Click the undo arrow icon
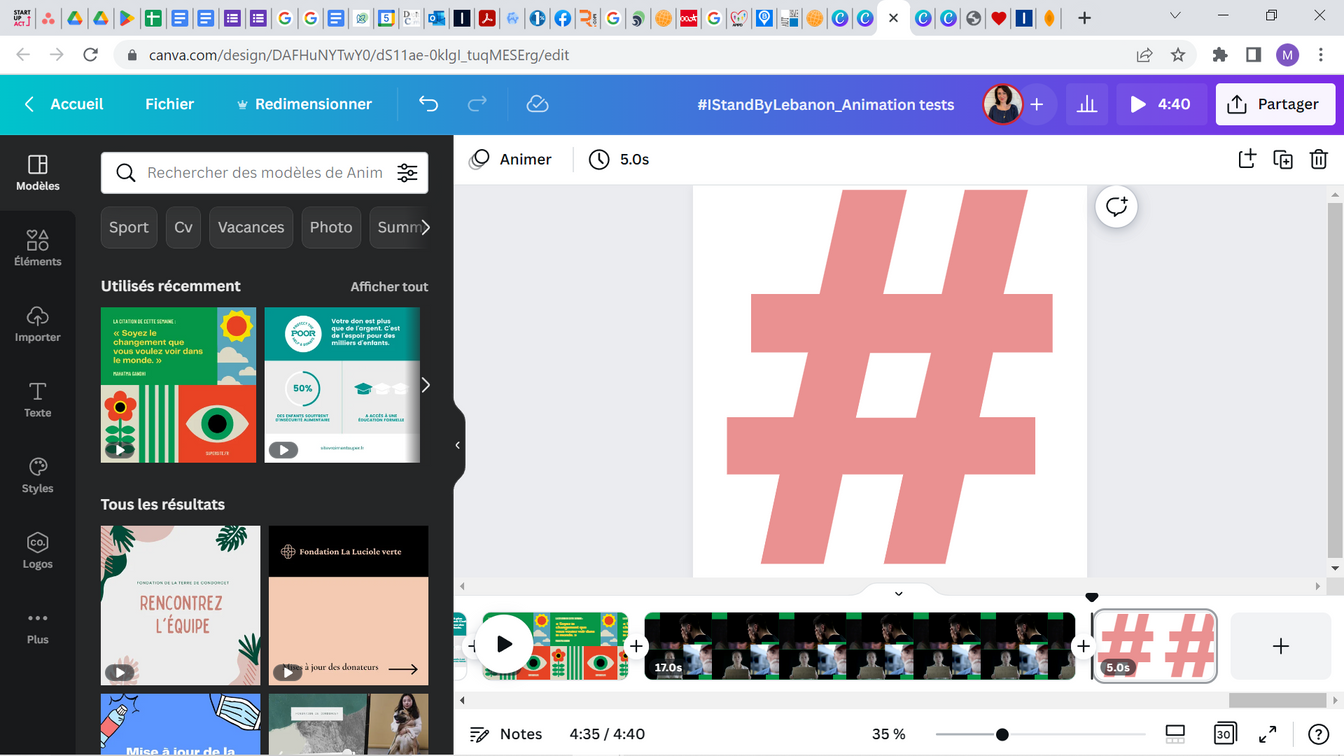 pos(428,104)
